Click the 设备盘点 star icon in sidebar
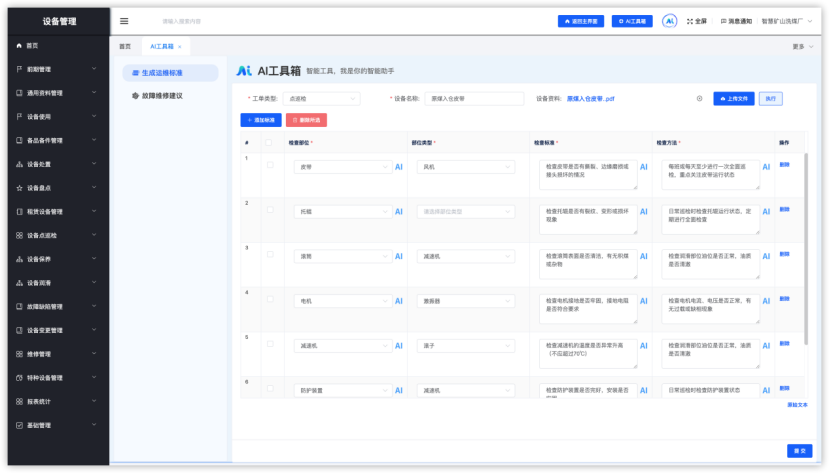This screenshot has width=830, height=474. click(19, 188)
